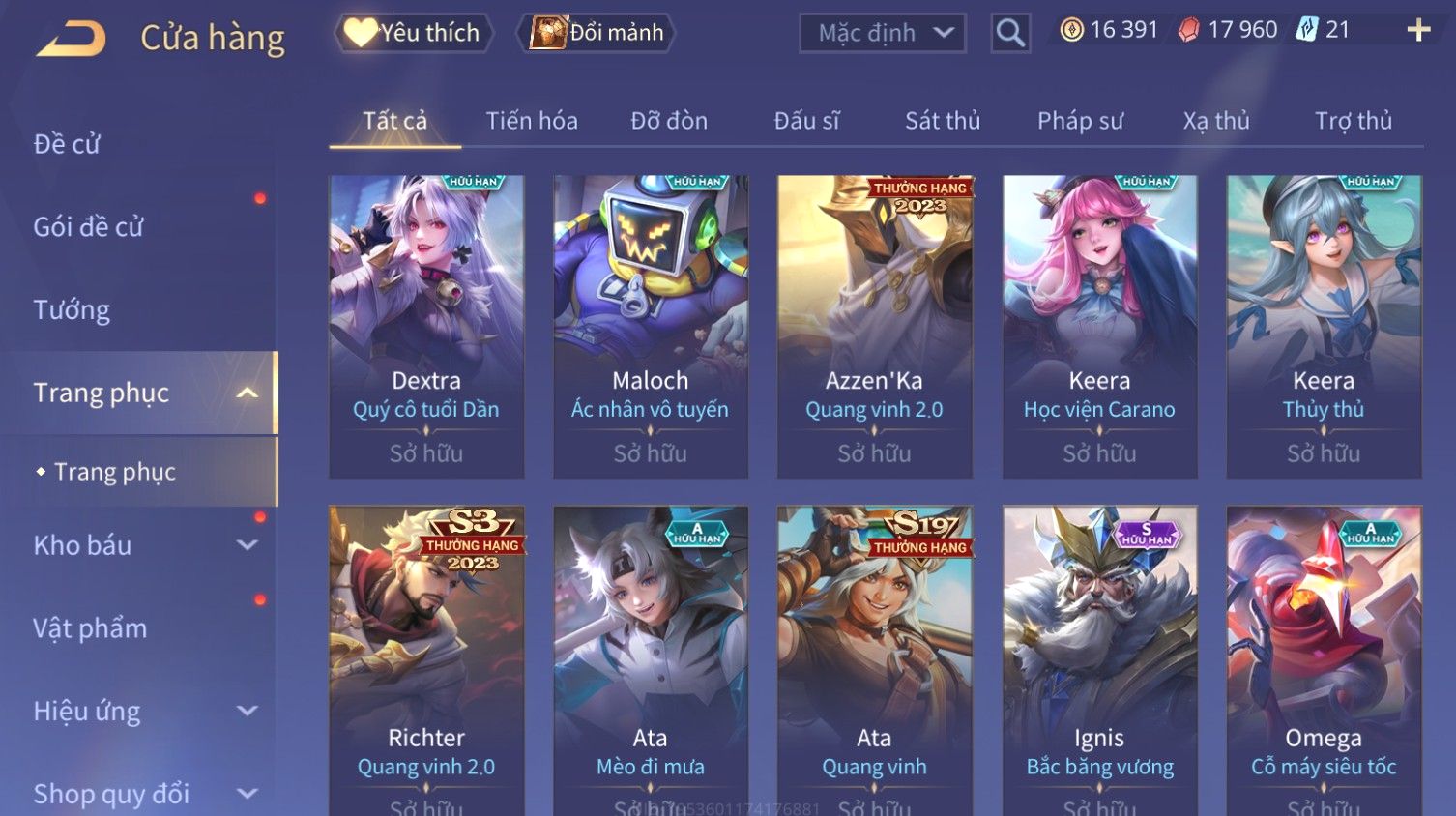The width and height of the screenshot is (1456, 816).
Task: Open Đổi mảnh fragment exchange chest
Action: click(x=597, y=33)
